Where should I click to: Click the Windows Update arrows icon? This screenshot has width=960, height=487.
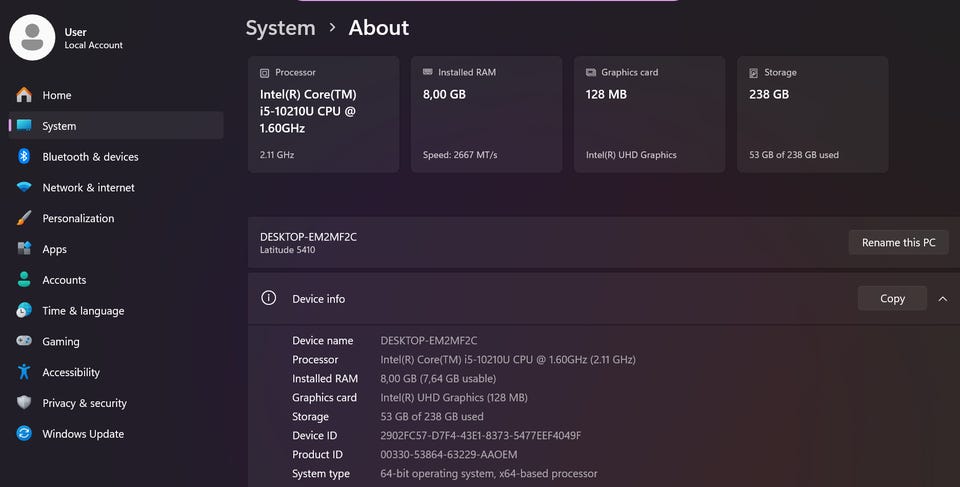24,433
